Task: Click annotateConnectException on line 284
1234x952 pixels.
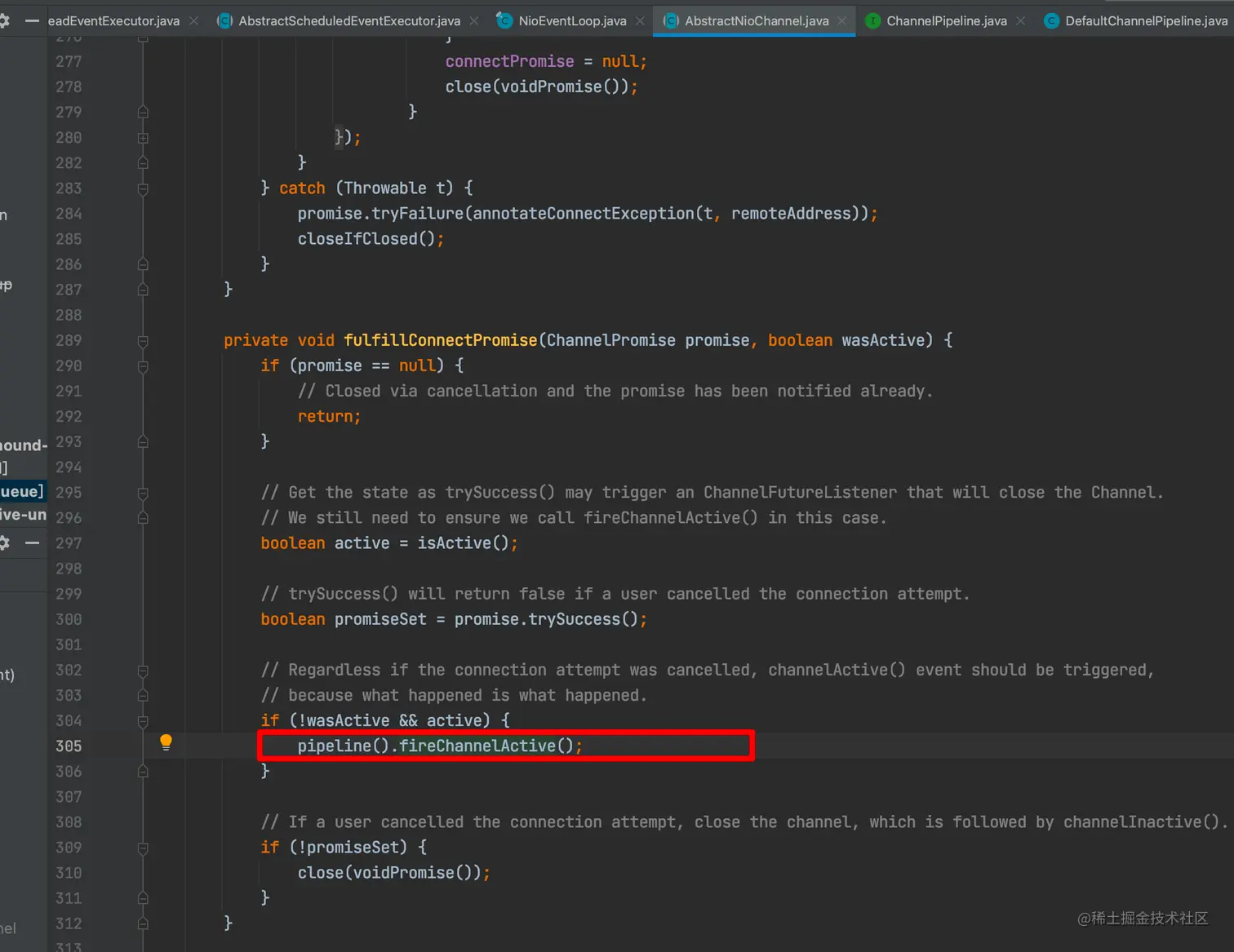Action: [x=583, y=214]
